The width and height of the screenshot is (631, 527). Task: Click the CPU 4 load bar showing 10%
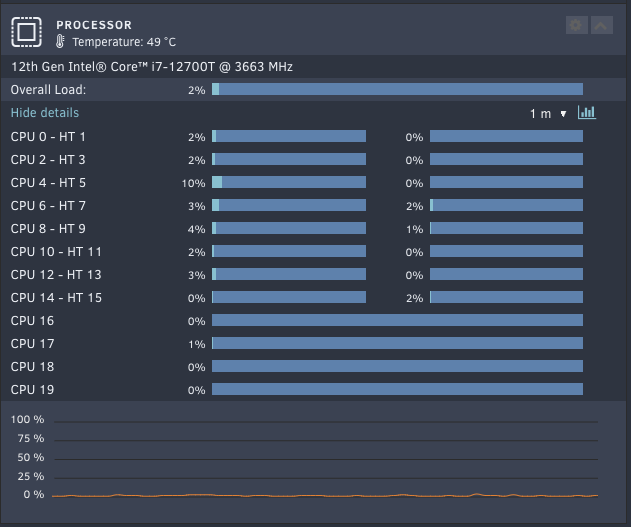click(x=289, y=182)
